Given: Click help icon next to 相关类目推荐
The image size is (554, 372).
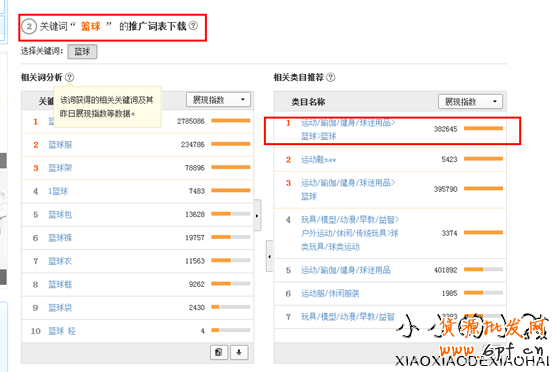Looking at the screenshot, I should [x=330, y=77].
